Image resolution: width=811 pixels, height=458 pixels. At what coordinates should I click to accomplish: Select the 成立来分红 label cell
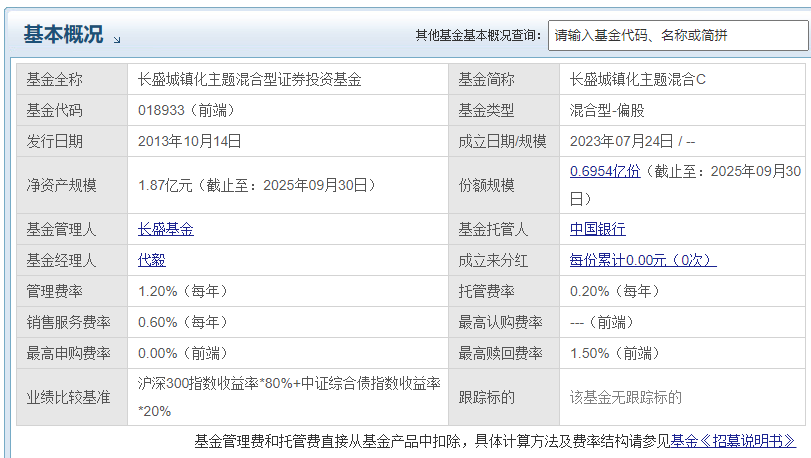coord(504,260)
